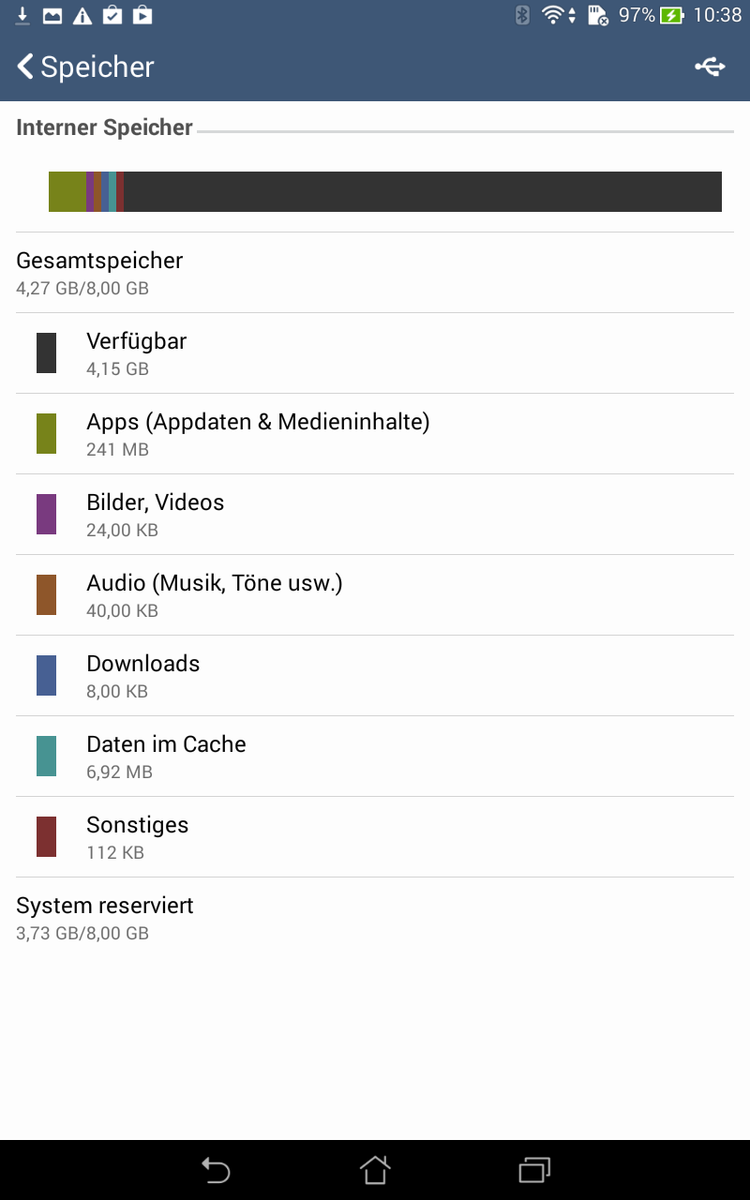This screenshot has height=1200, width=750.
Task: Open the Verfügbar storage entry
Action: [375, 353]
